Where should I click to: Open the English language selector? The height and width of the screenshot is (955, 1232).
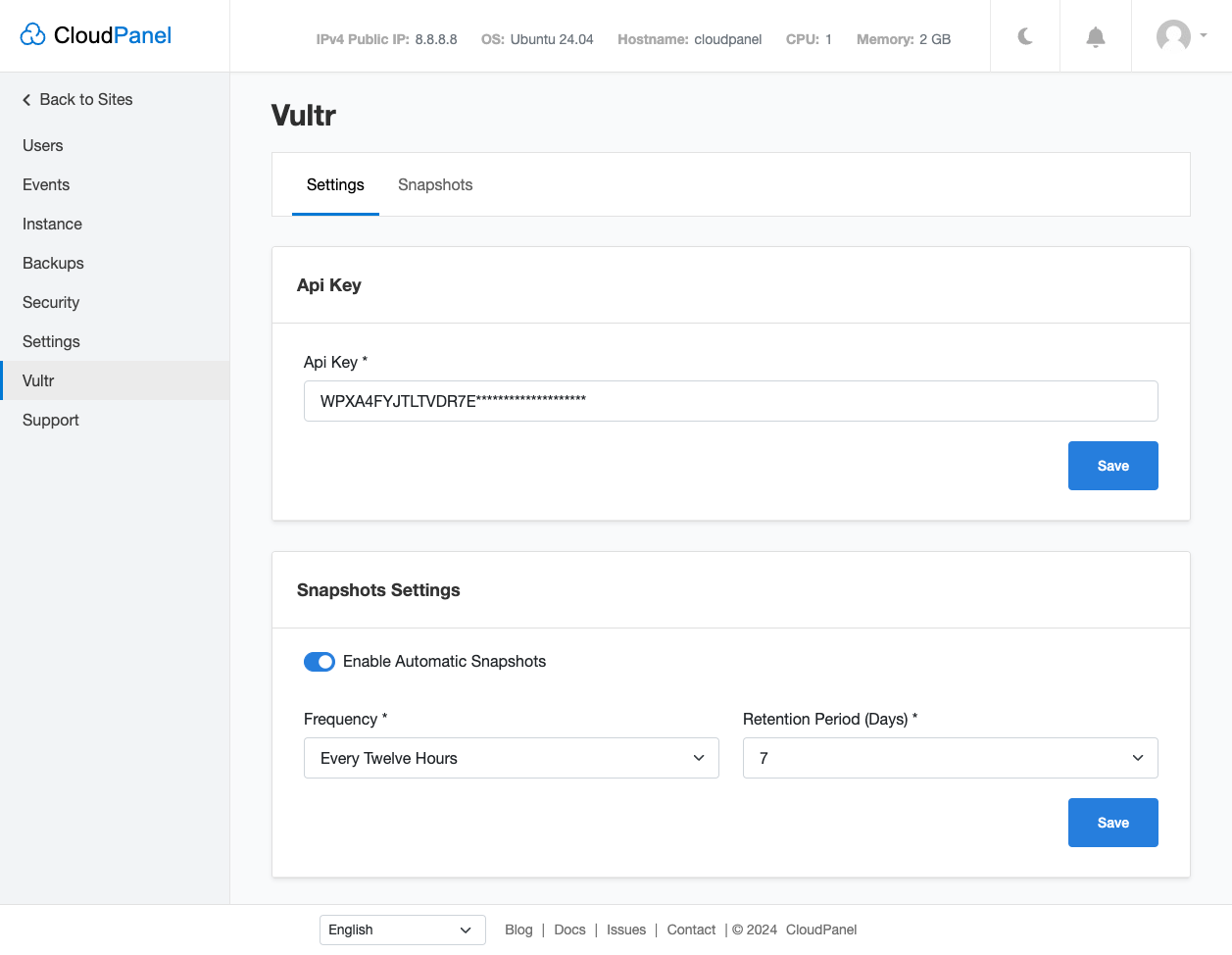402,930
